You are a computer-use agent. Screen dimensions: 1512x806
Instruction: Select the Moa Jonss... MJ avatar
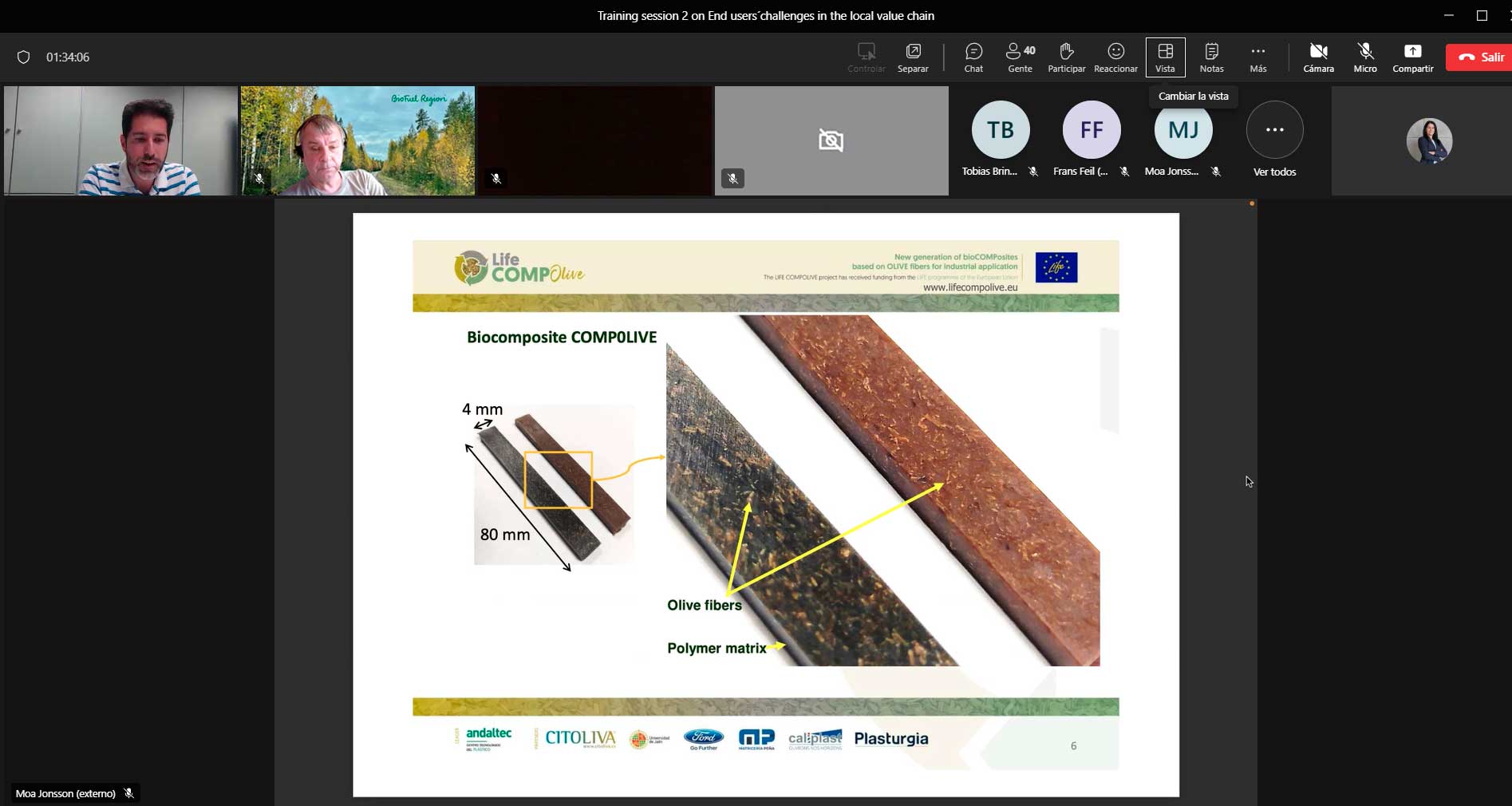pyautogui.click(x=1183, y=129)
